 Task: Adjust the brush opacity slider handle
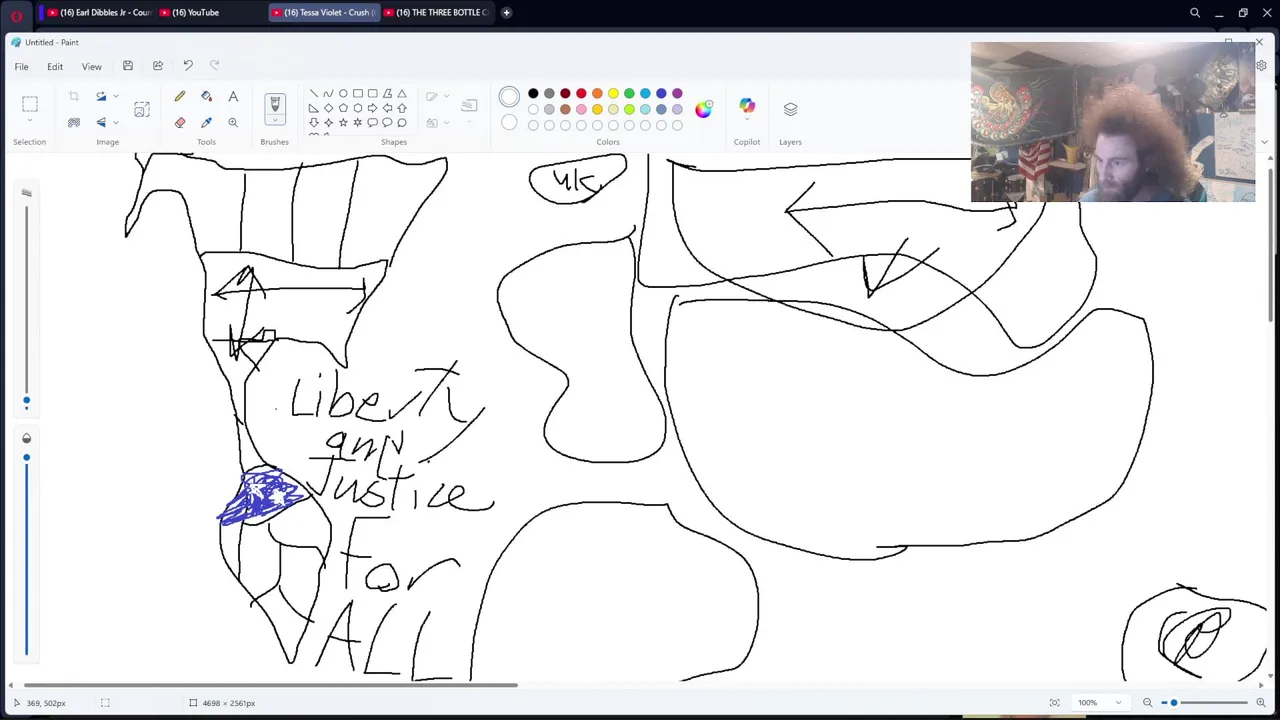[x=27, y=457]
